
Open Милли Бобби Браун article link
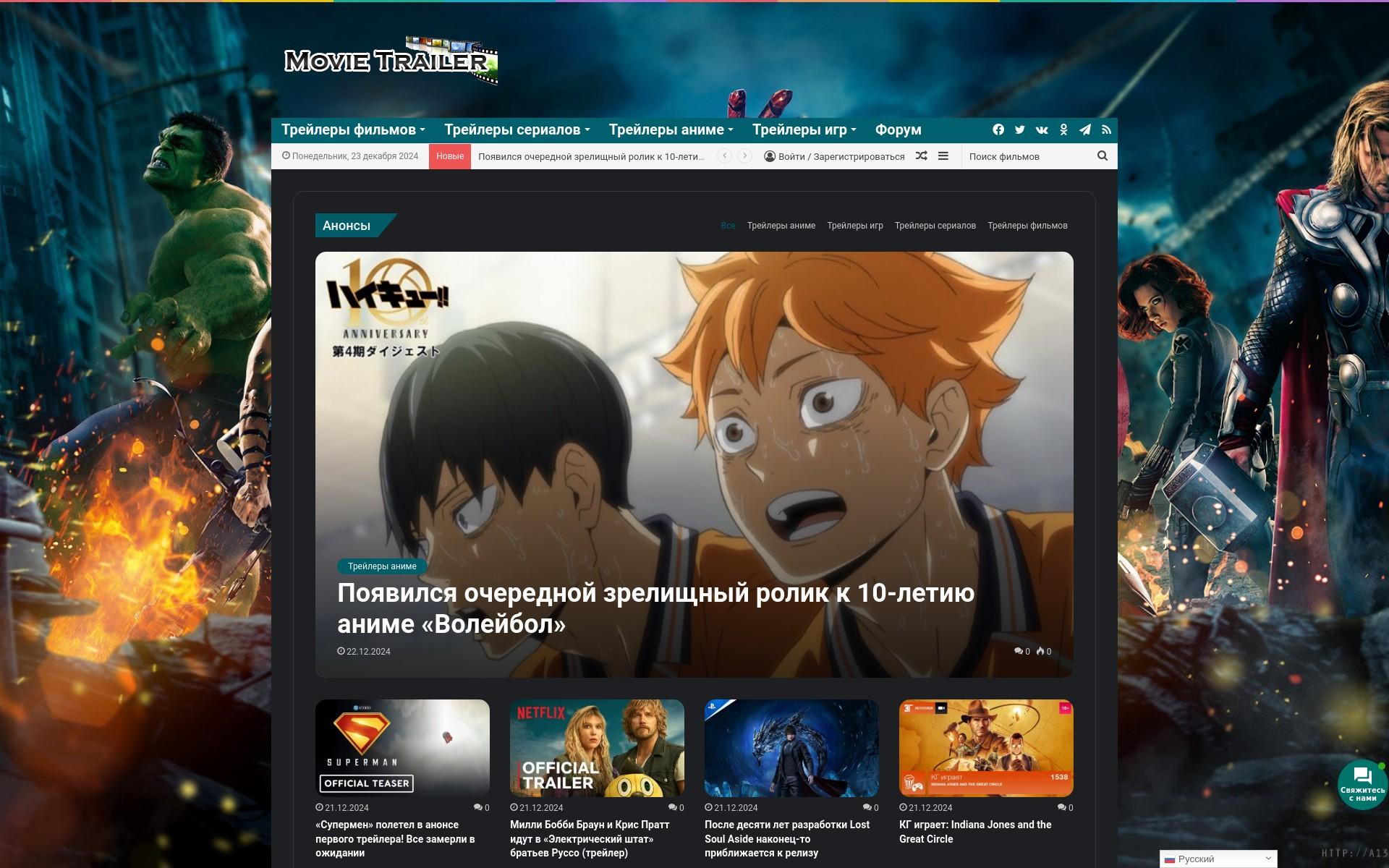590,838
